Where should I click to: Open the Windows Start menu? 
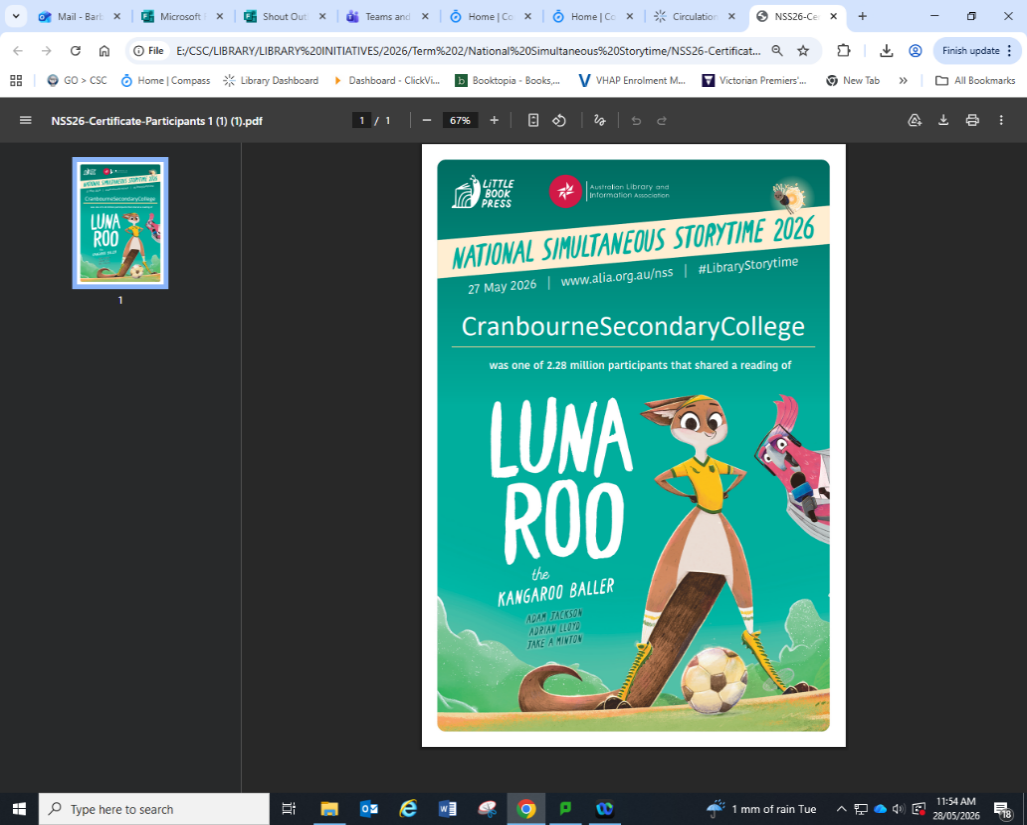19,809
